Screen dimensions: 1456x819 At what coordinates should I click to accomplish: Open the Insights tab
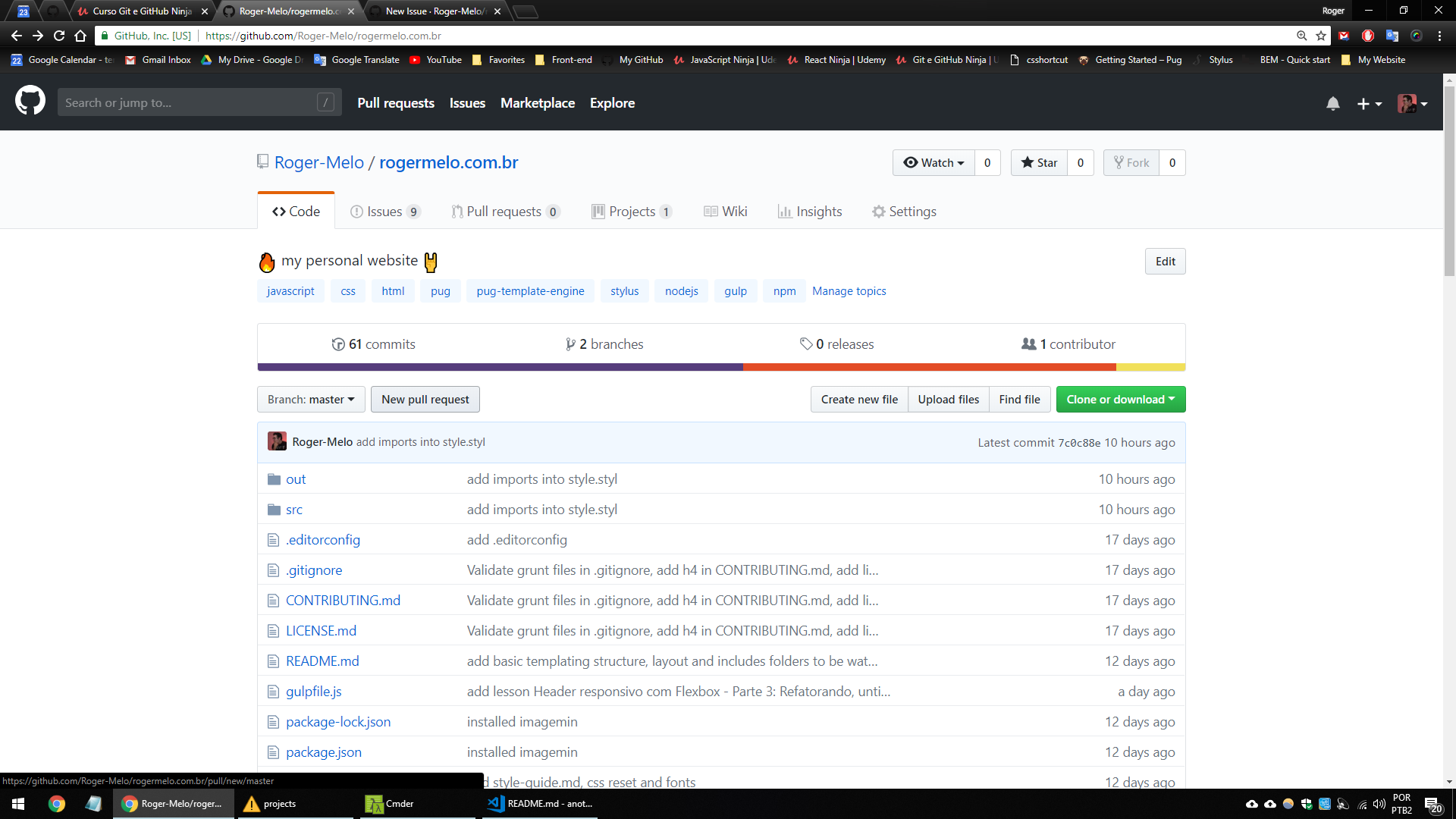810,212
